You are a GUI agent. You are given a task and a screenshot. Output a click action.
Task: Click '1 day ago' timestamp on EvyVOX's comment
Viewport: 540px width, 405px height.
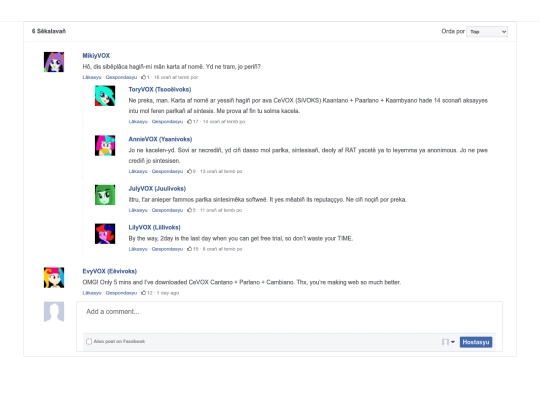click(168, 293)
